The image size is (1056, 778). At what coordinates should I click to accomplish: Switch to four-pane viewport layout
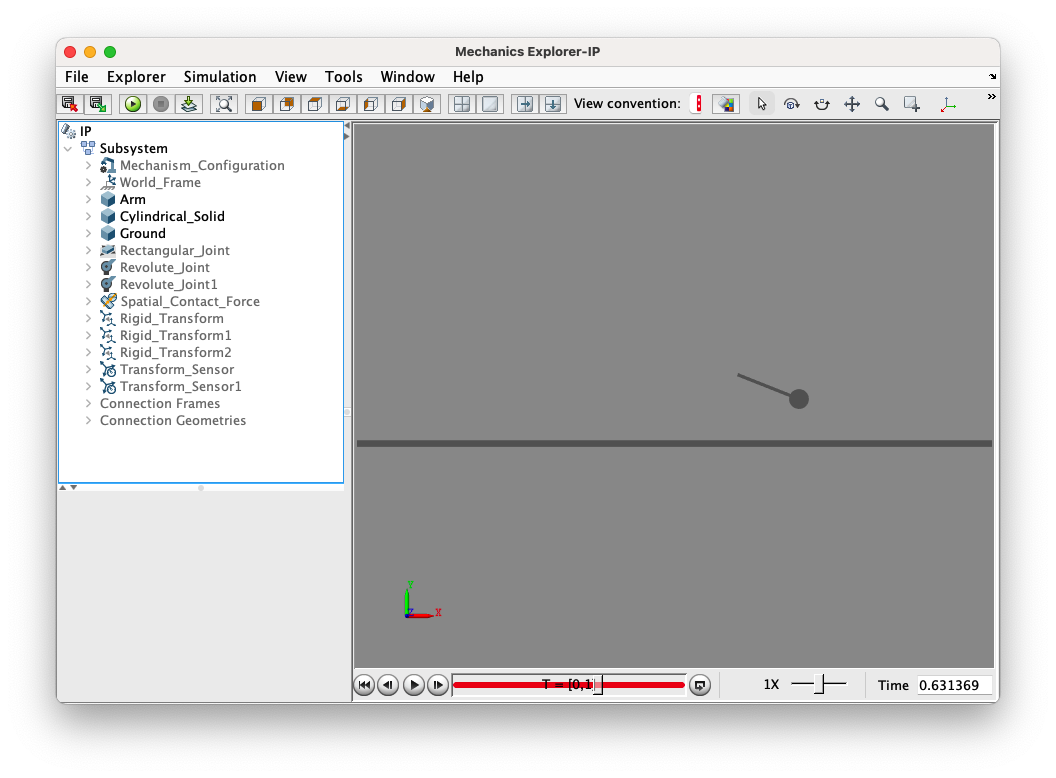pos(461,104)
